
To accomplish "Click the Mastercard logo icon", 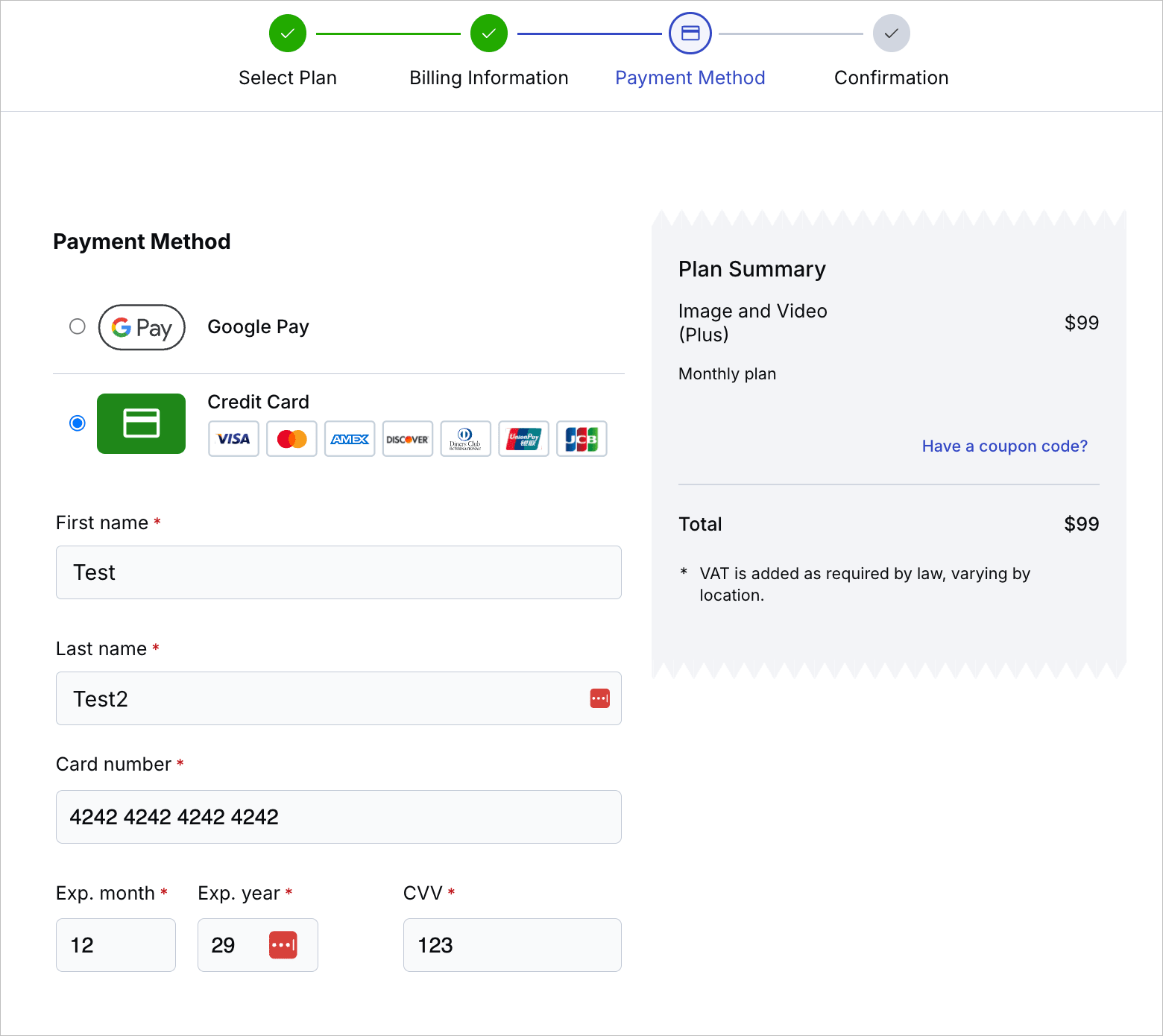I will 291,439.
